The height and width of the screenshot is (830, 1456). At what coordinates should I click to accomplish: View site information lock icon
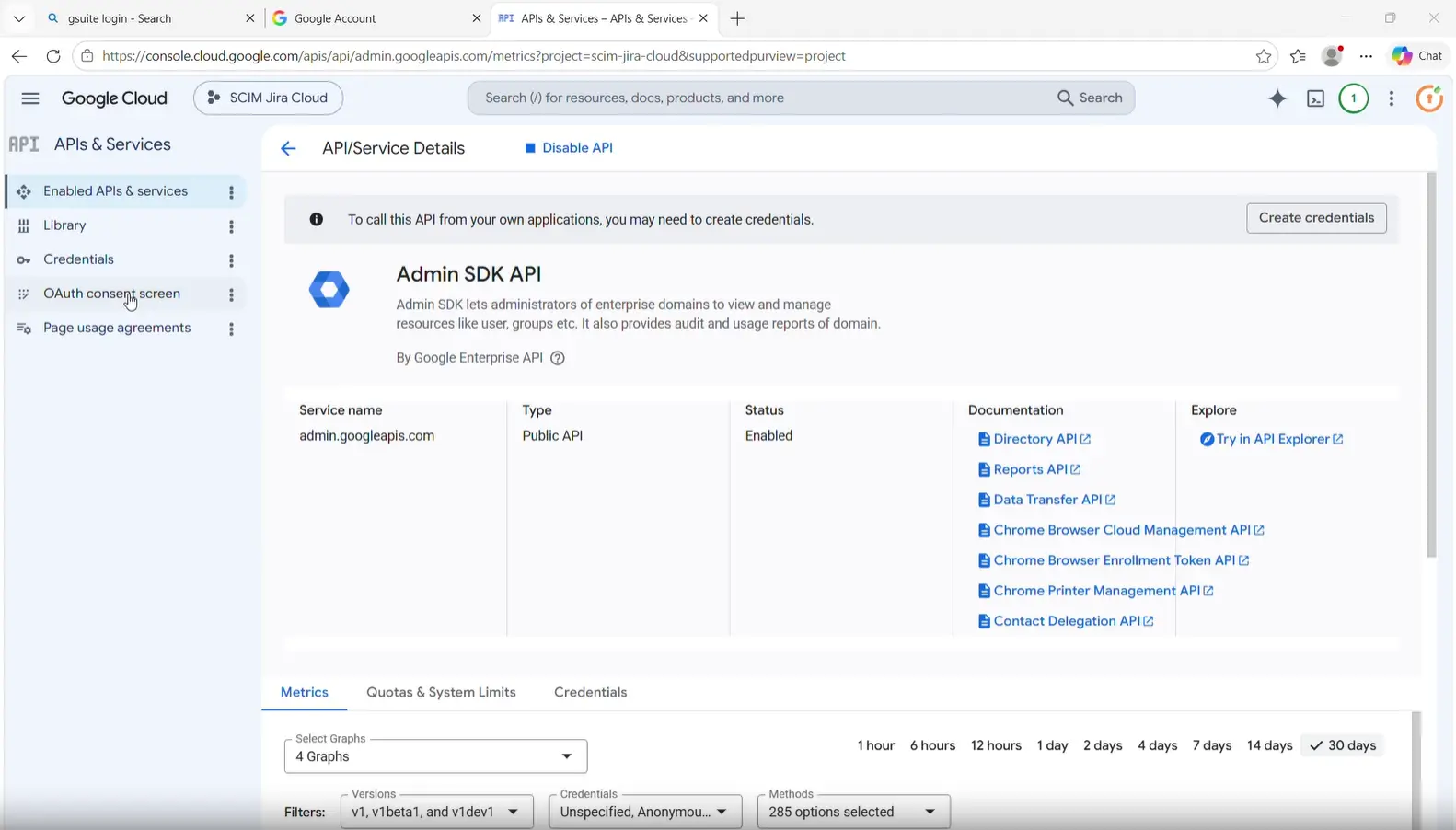pos(87,56)
